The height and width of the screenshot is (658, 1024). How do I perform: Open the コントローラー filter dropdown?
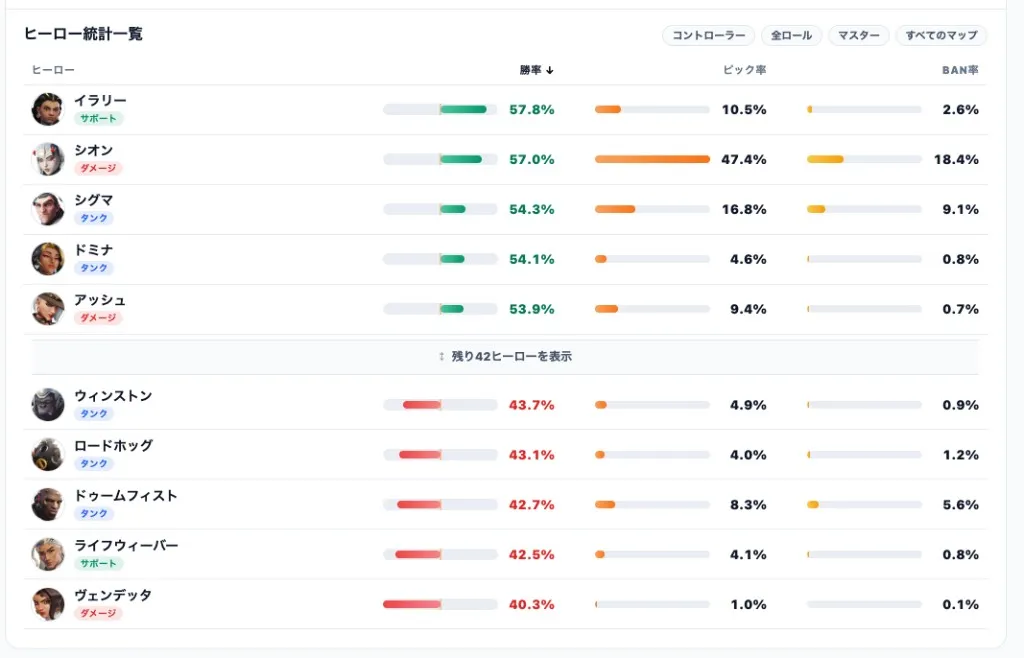[x=709, y=35]
